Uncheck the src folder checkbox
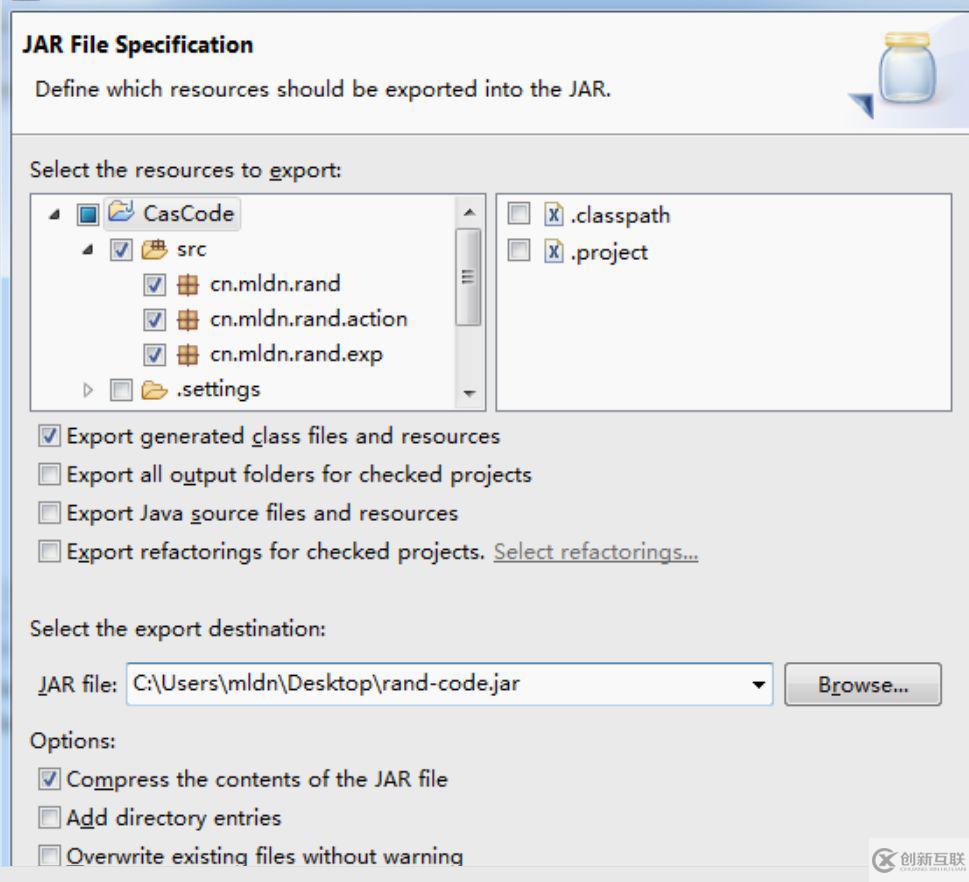 (121, 250)
